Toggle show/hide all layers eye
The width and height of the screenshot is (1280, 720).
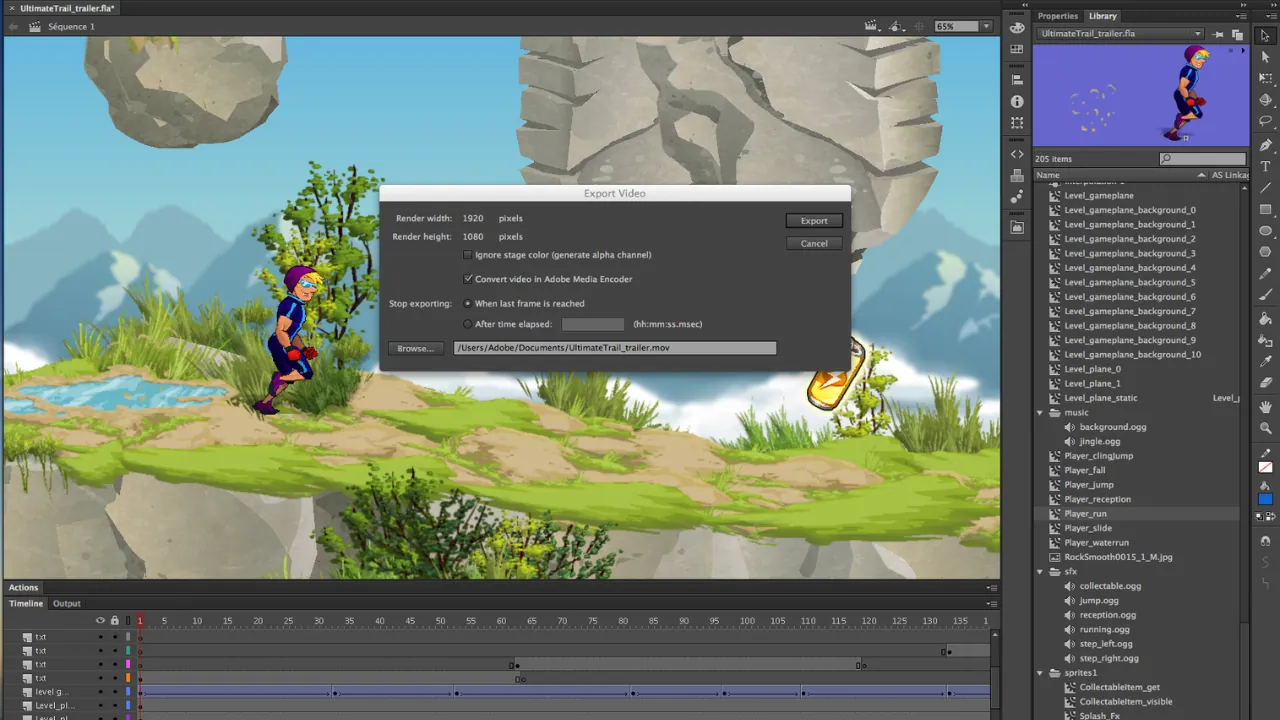pos(100,621)
